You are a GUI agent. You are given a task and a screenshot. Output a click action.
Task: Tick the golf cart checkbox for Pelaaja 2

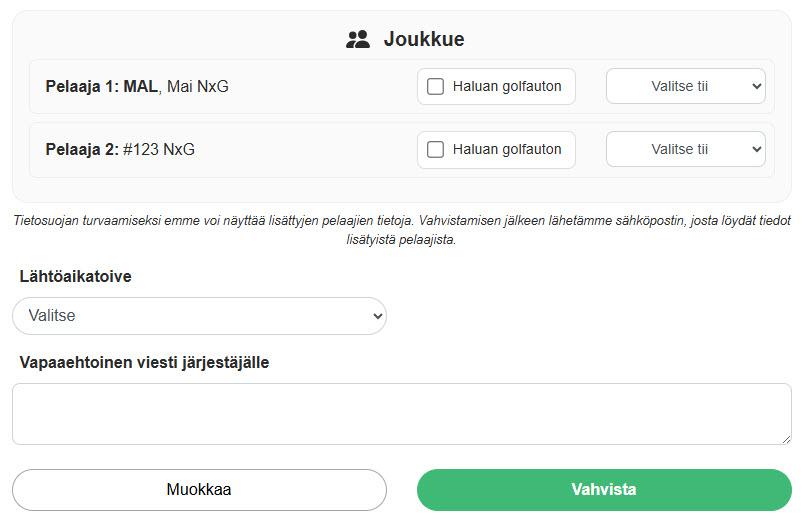pyautogui.click(x=435, y=150)
